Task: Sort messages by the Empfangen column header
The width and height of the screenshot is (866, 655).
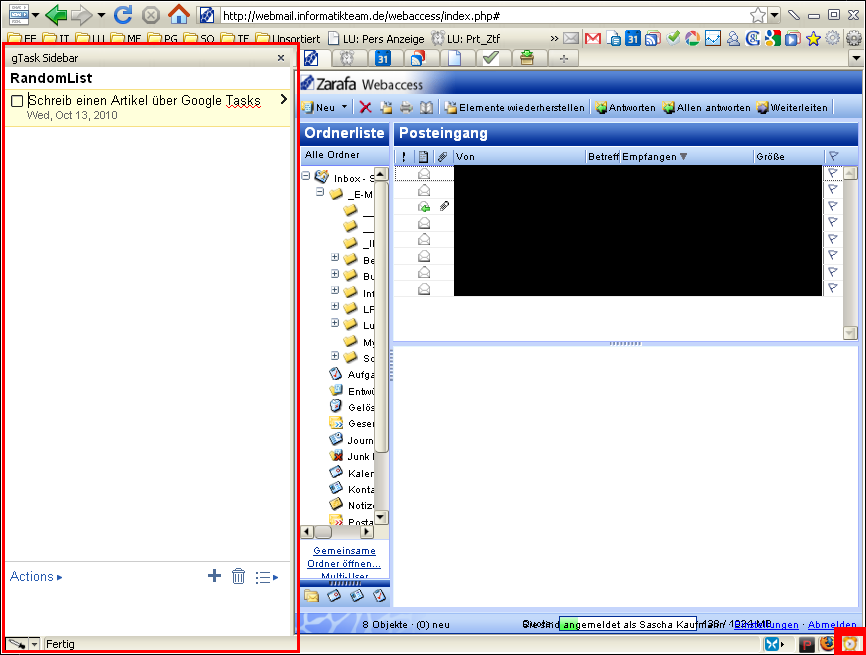Action: (687, 157)
